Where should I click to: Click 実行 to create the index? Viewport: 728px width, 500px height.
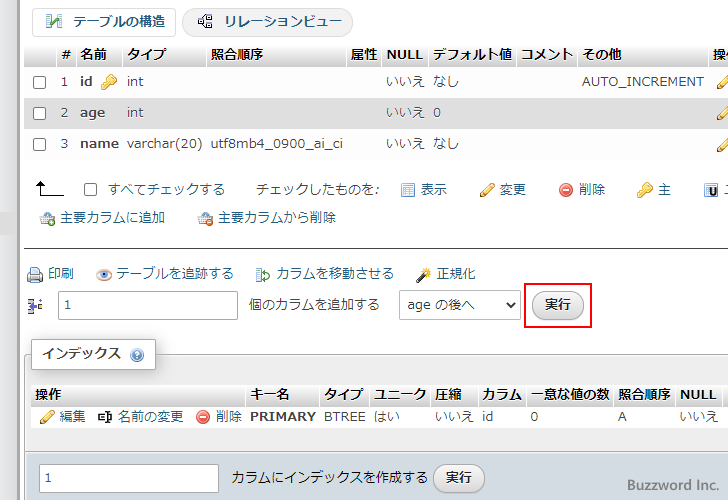pyautogui.click(x=459, y=478)
